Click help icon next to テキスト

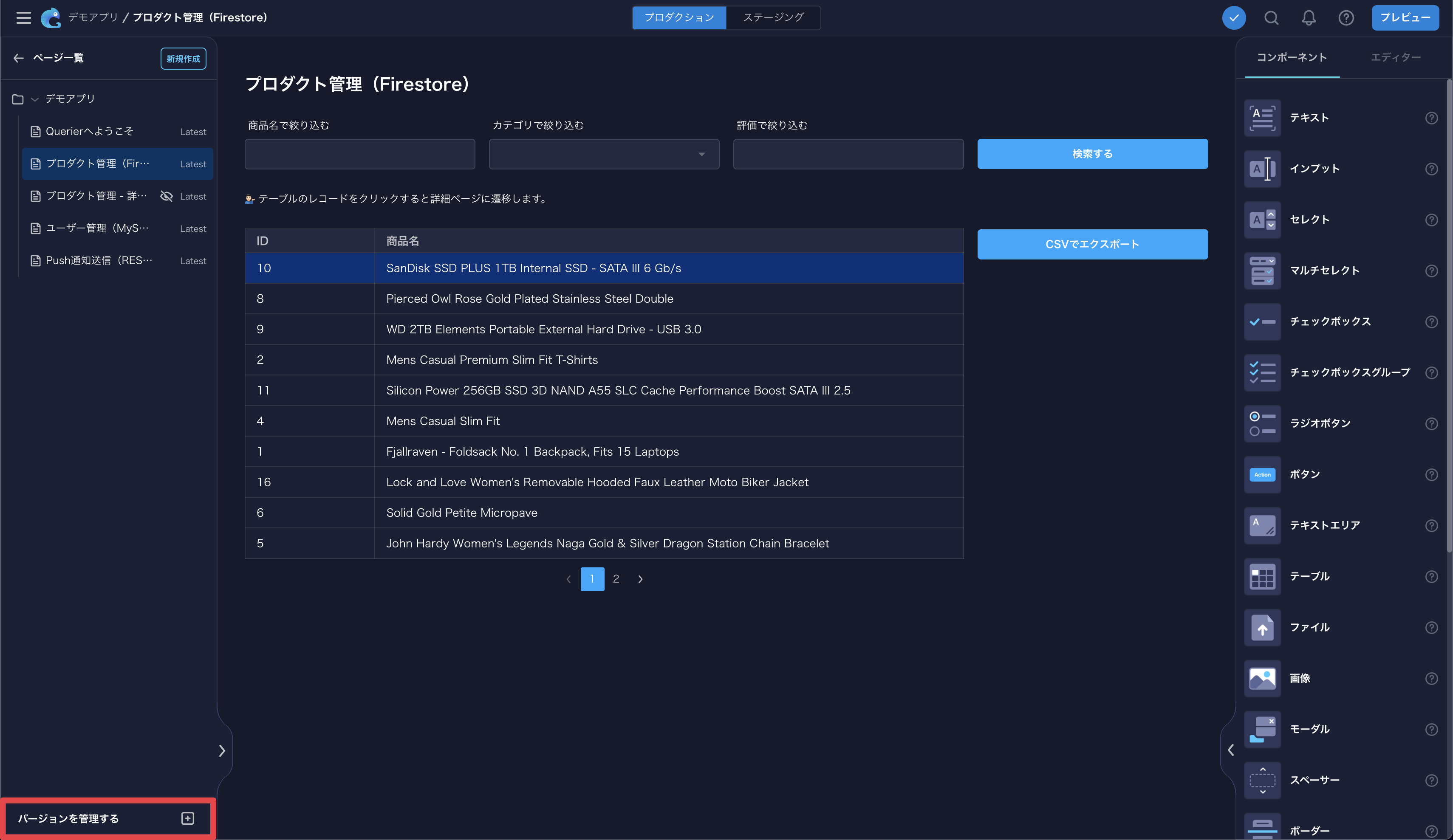(x=1431, y=118)
